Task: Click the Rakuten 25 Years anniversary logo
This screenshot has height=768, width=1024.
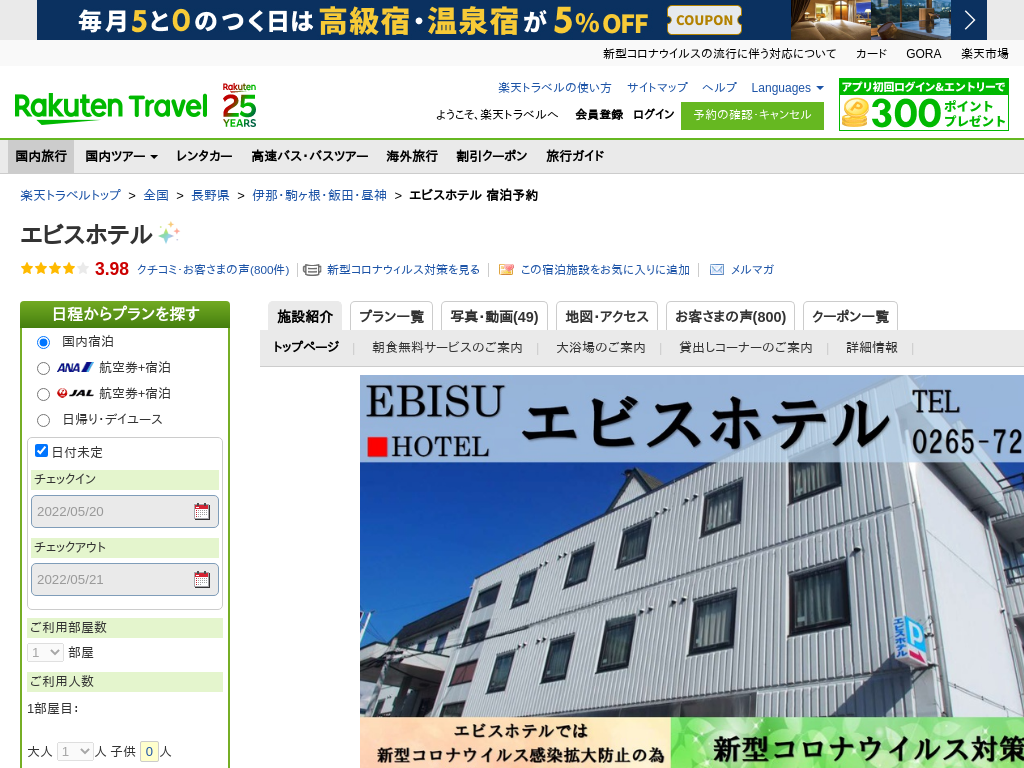Action: [x=239, y=105]
